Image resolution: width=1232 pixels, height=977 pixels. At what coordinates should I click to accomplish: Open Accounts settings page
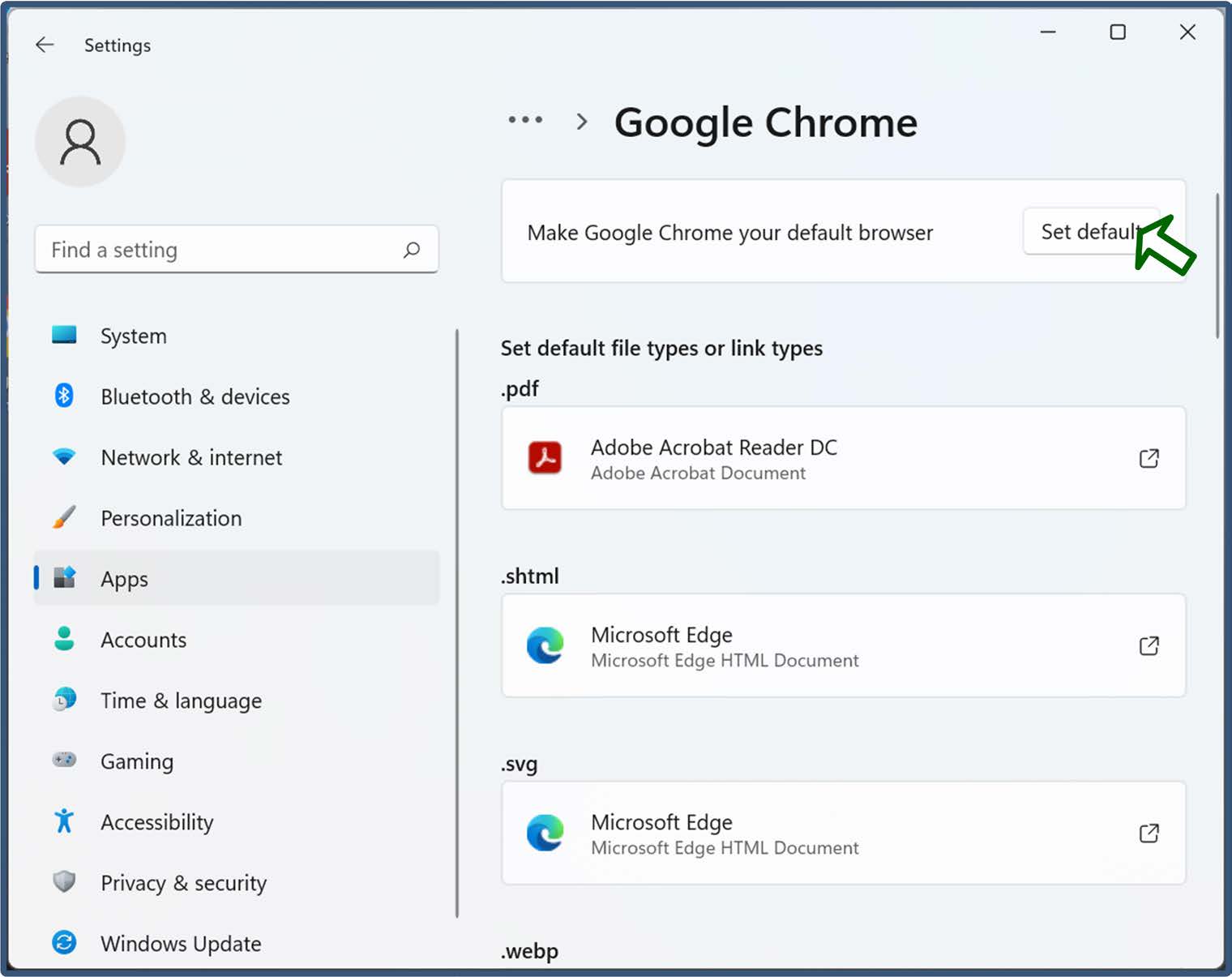[x=237, y=640]
